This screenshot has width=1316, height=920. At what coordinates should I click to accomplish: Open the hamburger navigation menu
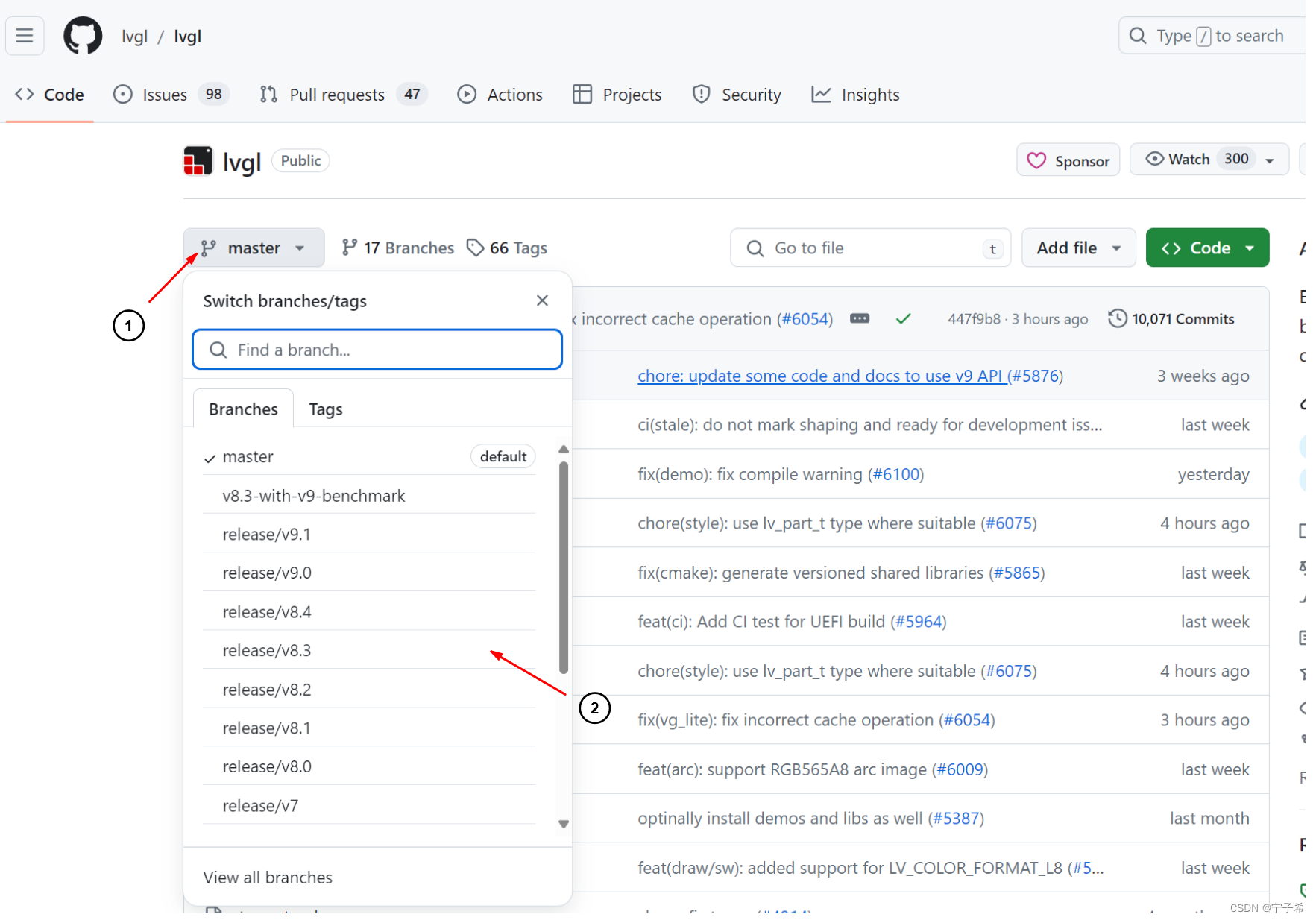[25, 36]
